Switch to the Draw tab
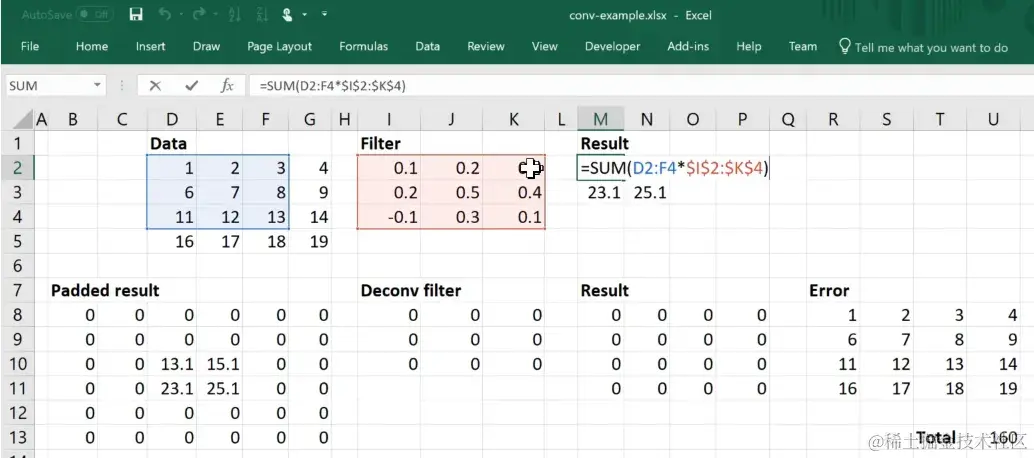The width and height of the screenshot is (1034, 458). coord(206,46)
